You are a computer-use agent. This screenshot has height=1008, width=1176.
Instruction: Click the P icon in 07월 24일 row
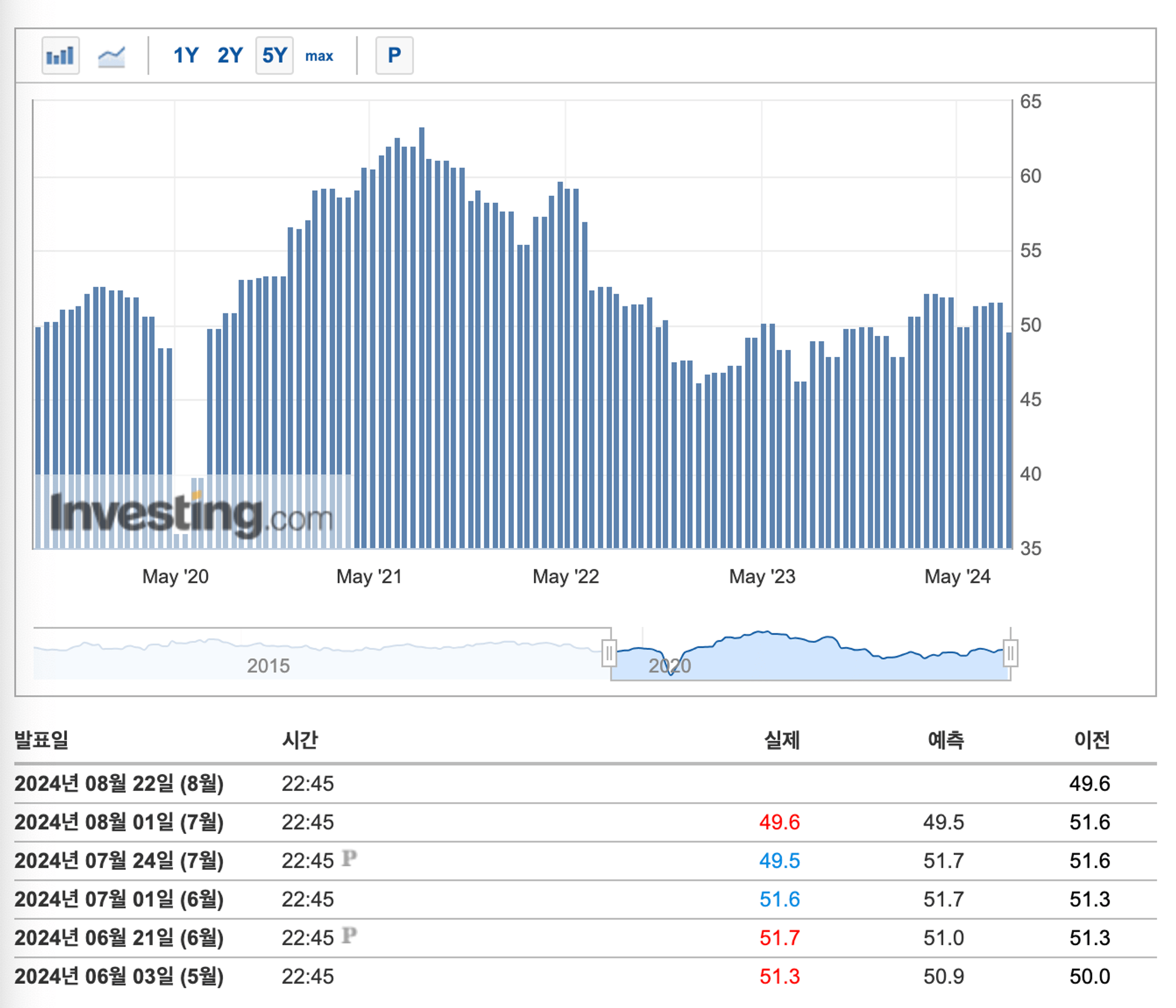(349, 858)
